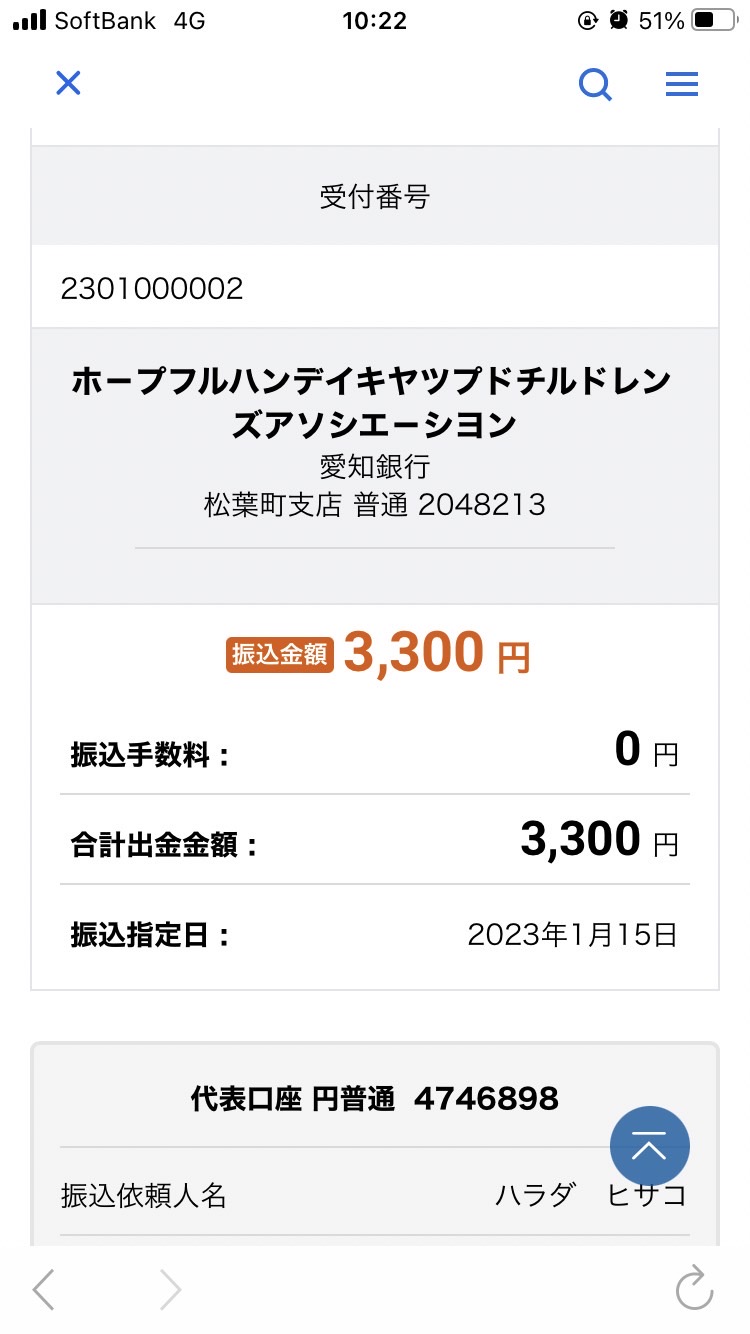The image size is (750, 1334).
Task: Go forward with the right arrow
Action: click(170, 1290)
